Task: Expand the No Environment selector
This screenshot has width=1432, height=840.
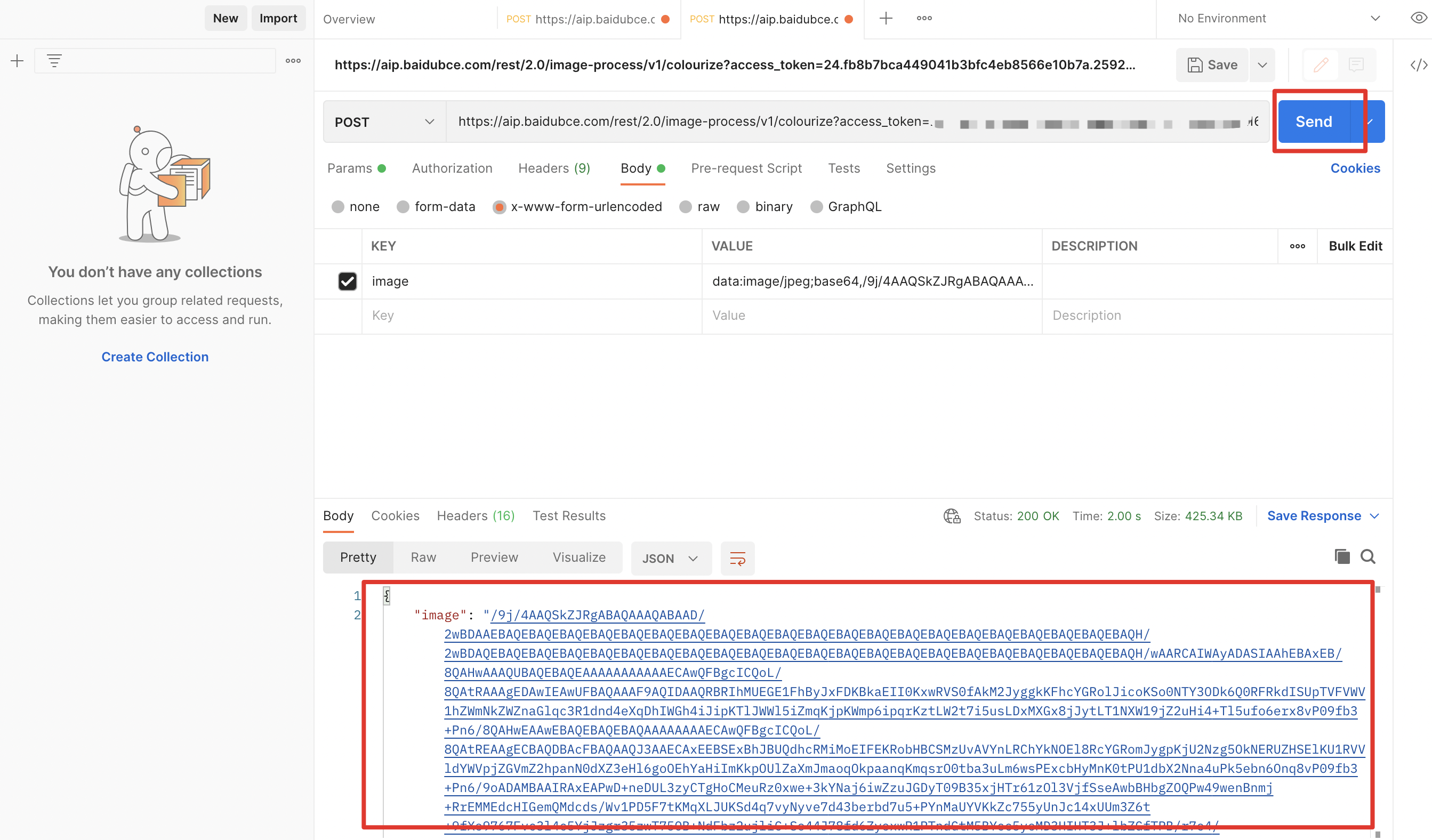Action: click(1278, 18)
